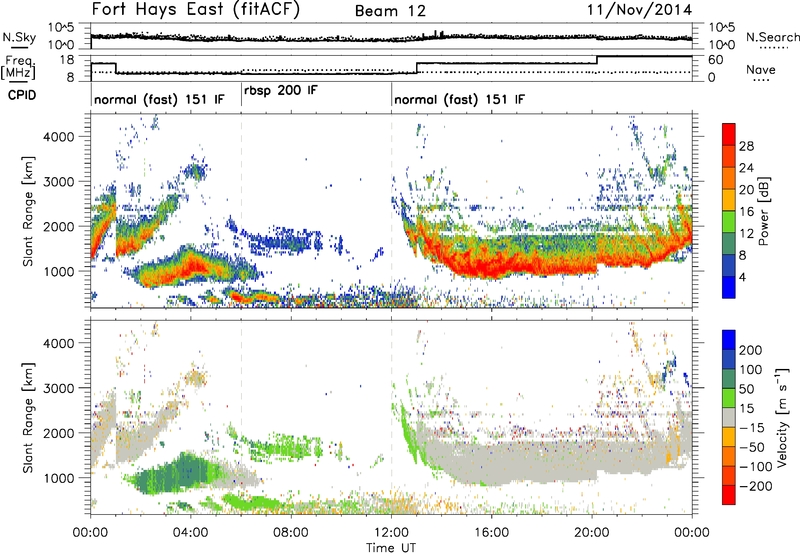This screenshot has width=800, height=554.
Task: Click the 'Freq. [MHz]' axis label
Action: pos(19,67)
